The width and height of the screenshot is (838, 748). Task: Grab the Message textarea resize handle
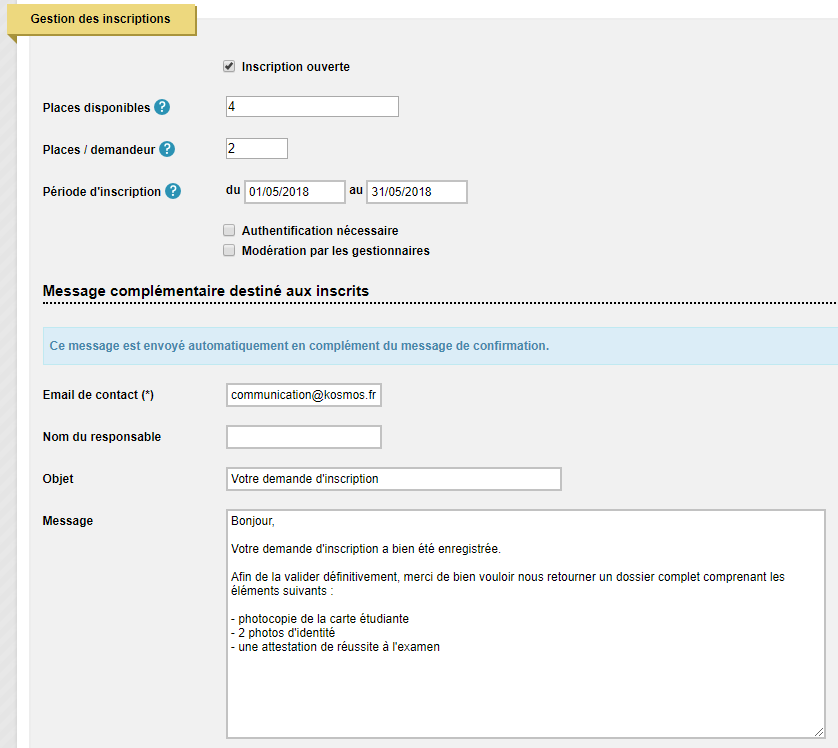click(819, 732)
